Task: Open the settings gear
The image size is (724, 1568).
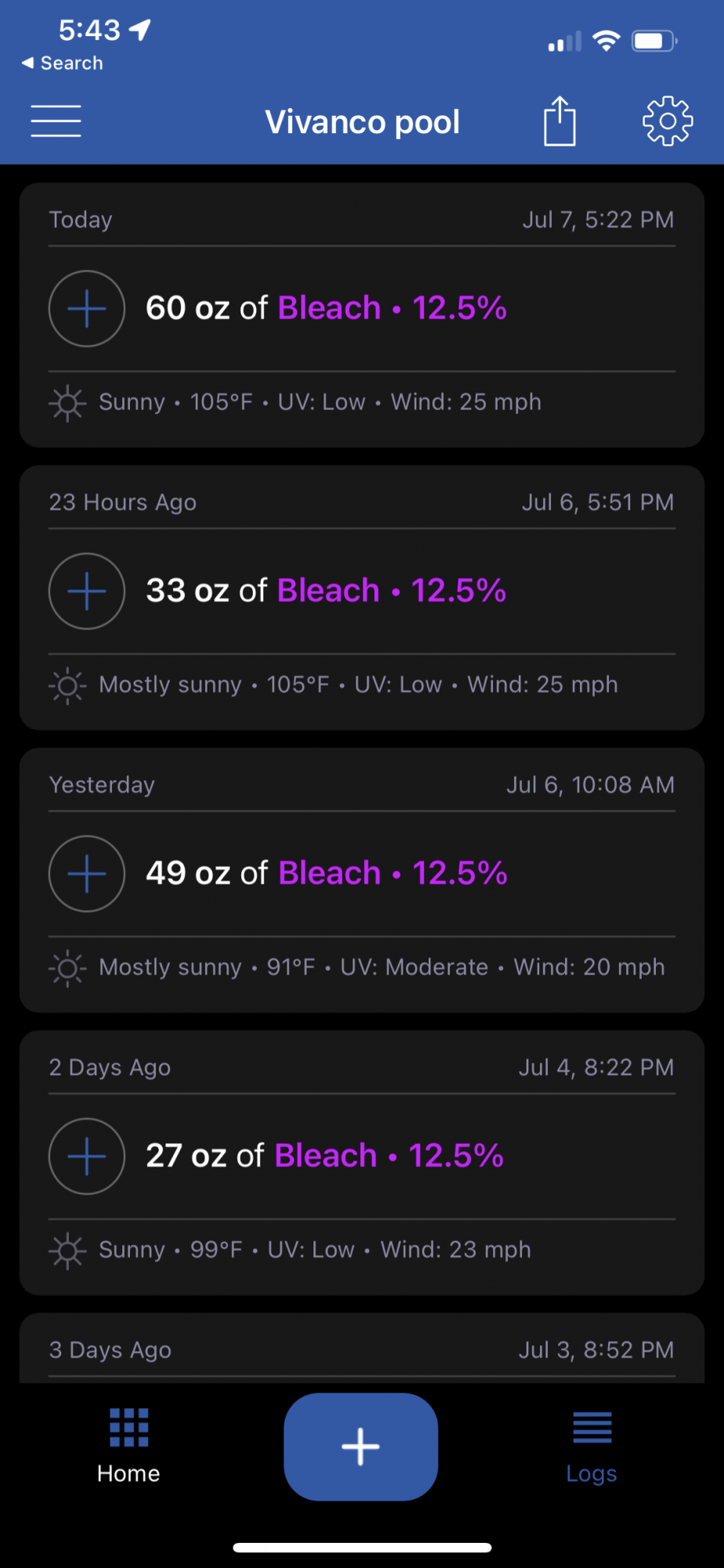Action: click(668, 121)
